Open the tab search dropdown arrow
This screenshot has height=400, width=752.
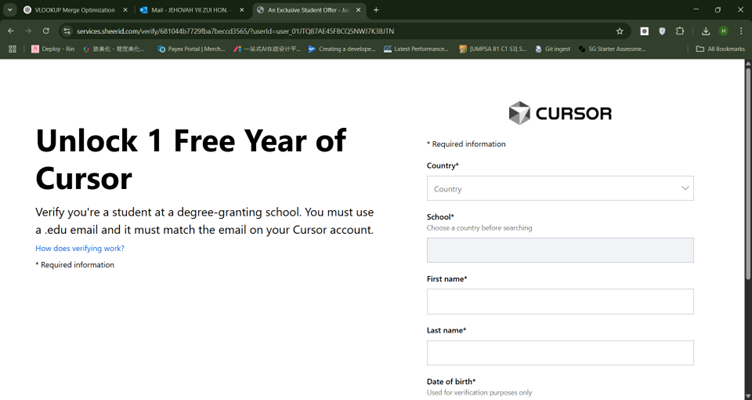coord(10,10)
